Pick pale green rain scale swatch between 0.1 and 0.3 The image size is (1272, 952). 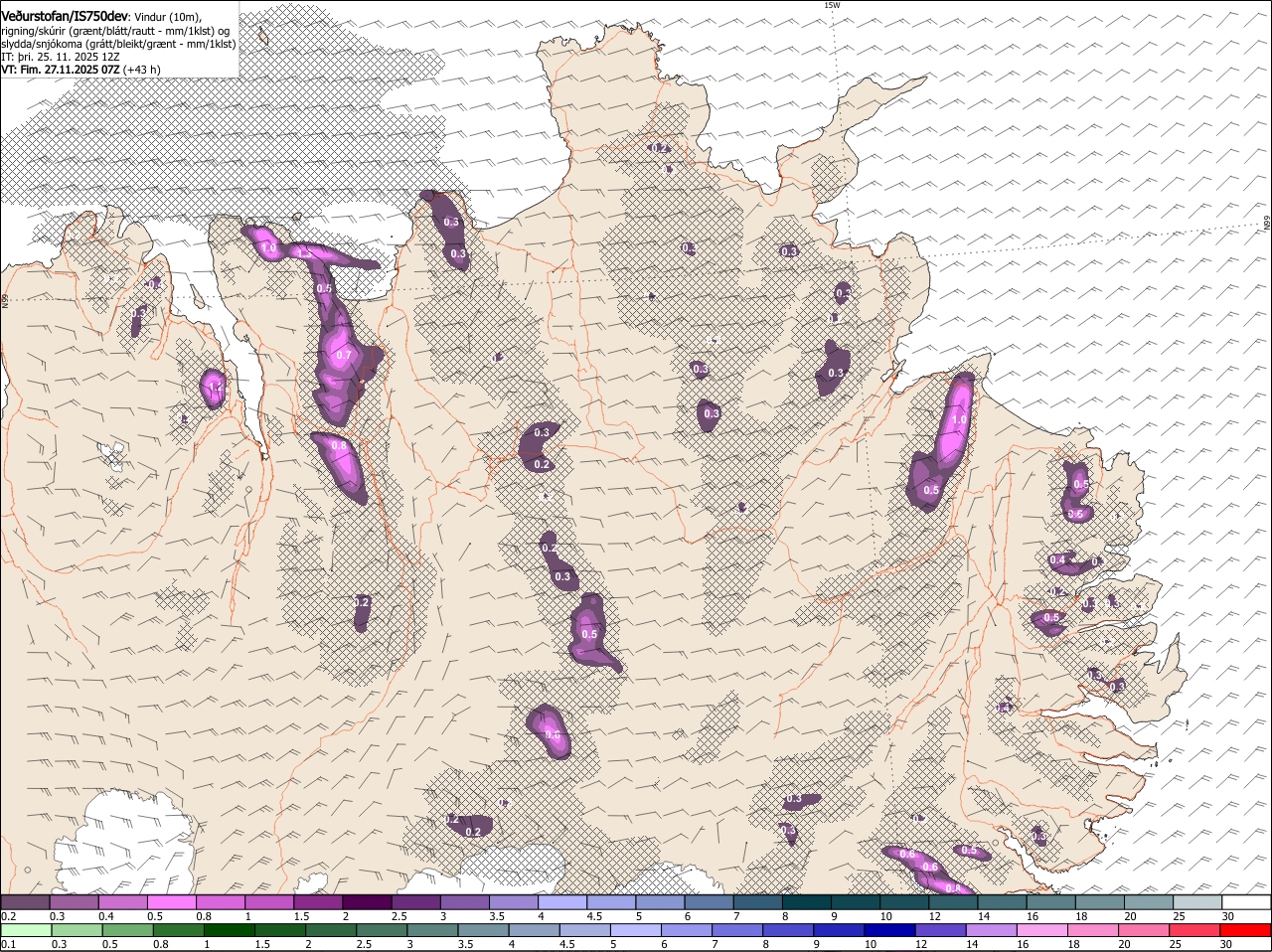click(26, 930)
